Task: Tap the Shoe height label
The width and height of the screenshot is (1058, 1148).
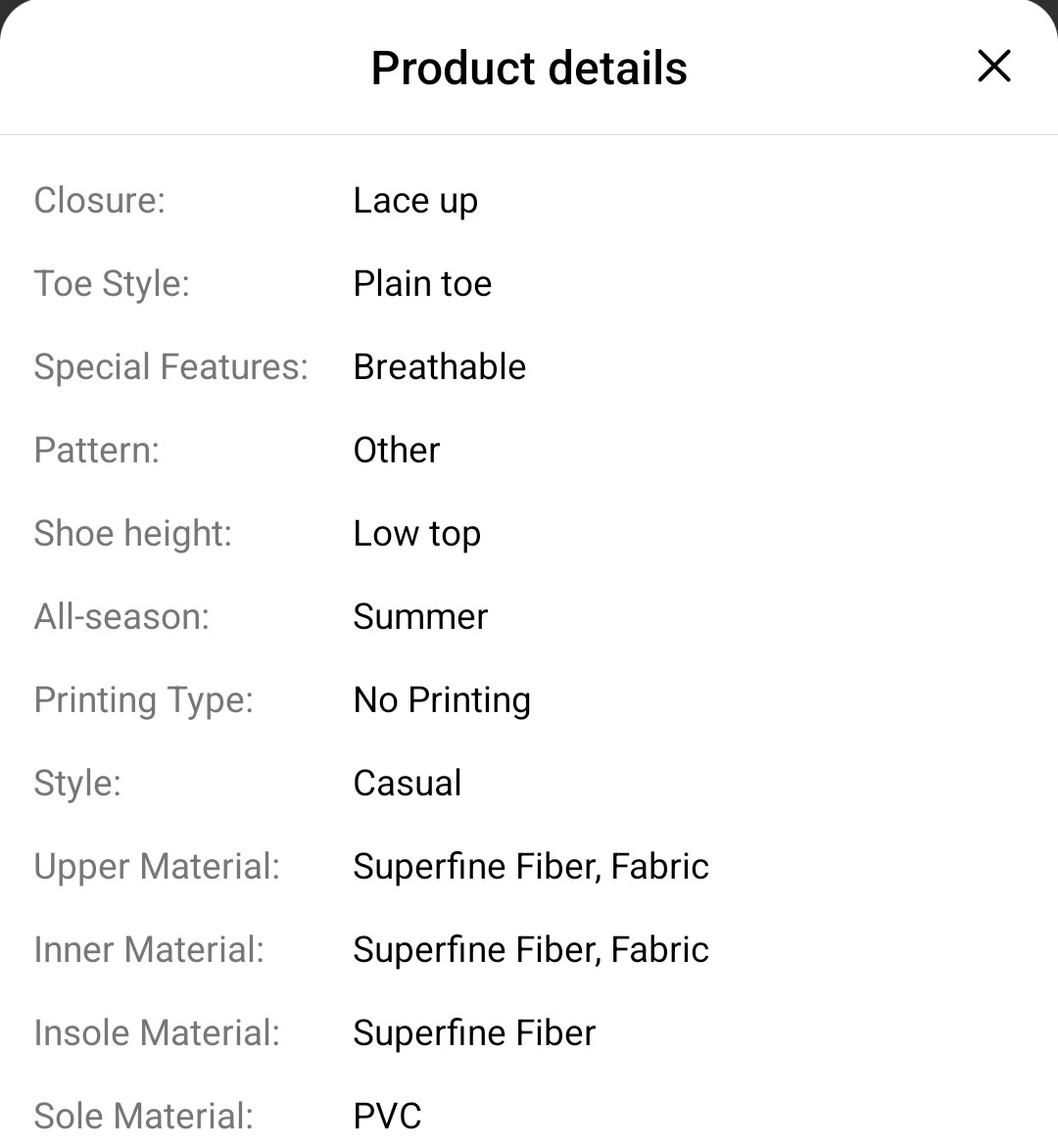Action: tap(132, 534)
